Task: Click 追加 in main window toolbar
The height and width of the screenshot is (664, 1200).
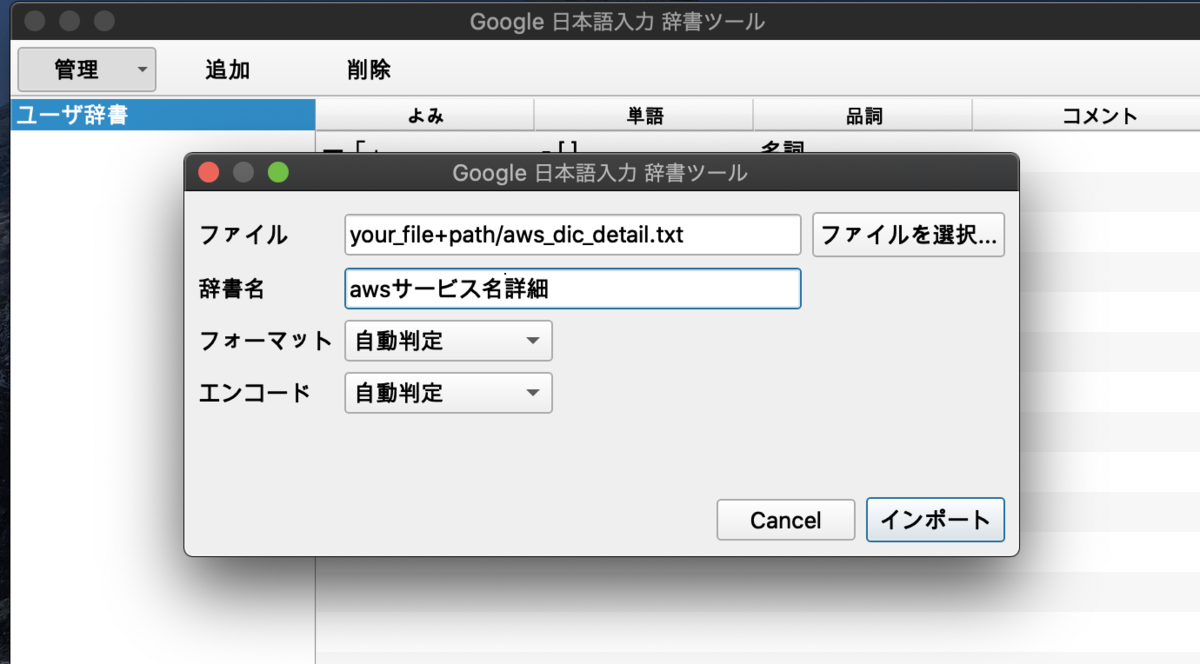Action: pyautogui.click(x=227, y=70)
